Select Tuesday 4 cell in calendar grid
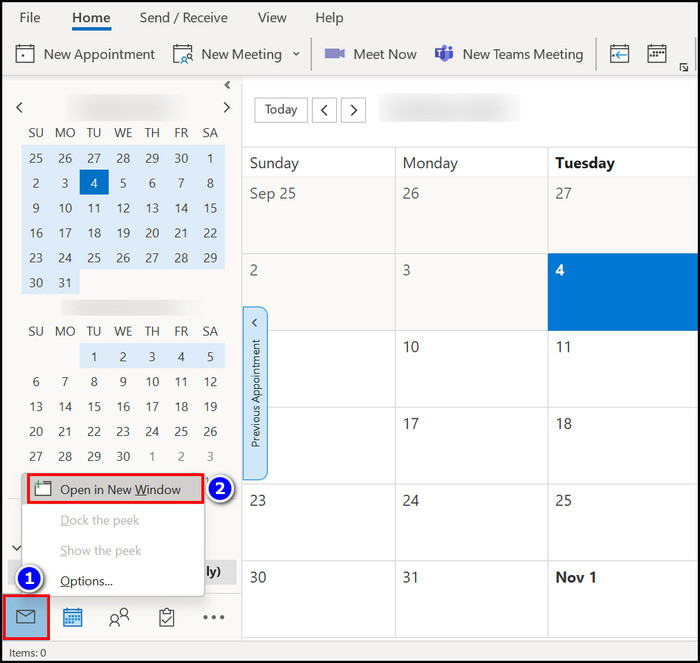The width and height of the screenshot is (700, 663). click(623, 292)
